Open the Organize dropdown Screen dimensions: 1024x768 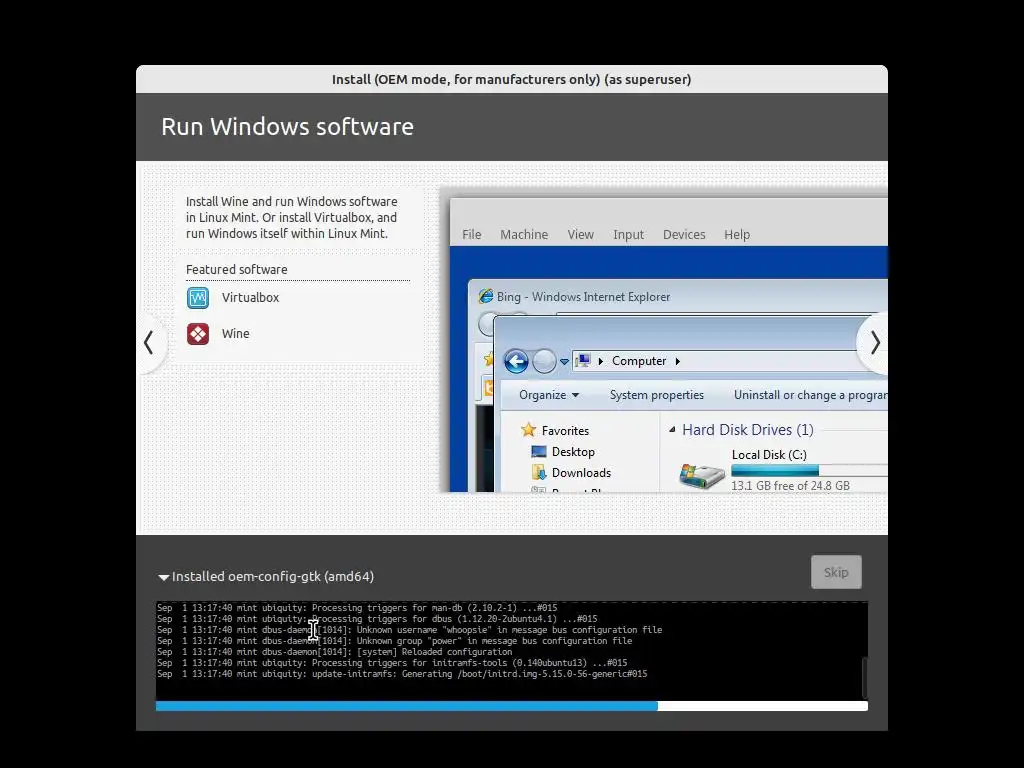tap(549, 394)
